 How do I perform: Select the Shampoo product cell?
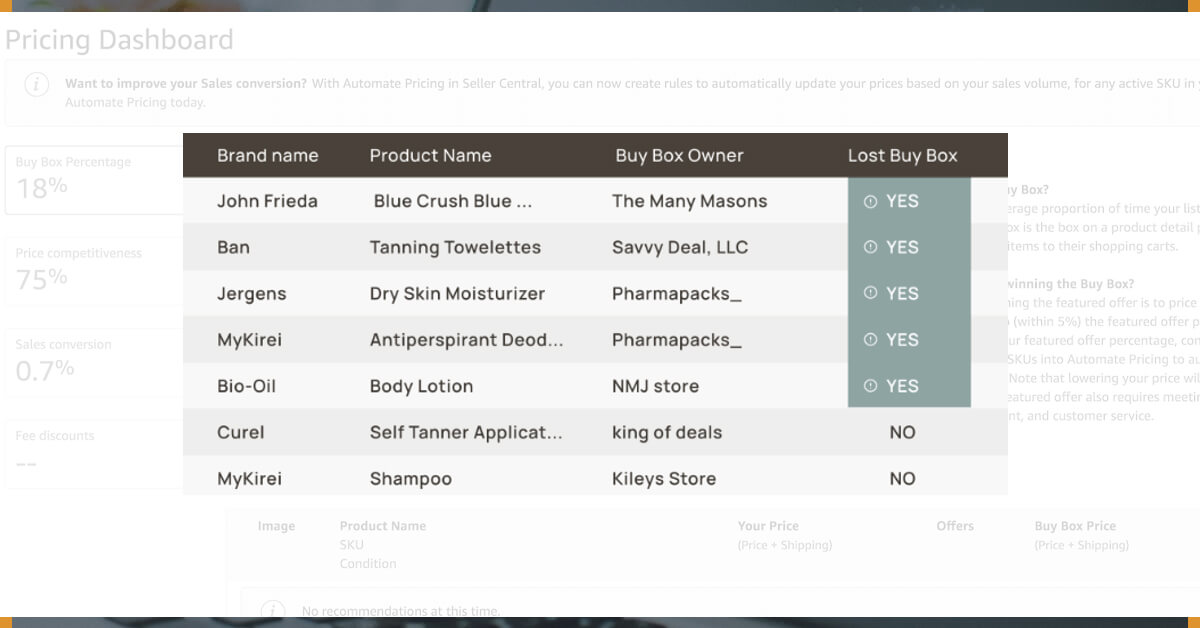pyautogui.click(x=410, y=479)
